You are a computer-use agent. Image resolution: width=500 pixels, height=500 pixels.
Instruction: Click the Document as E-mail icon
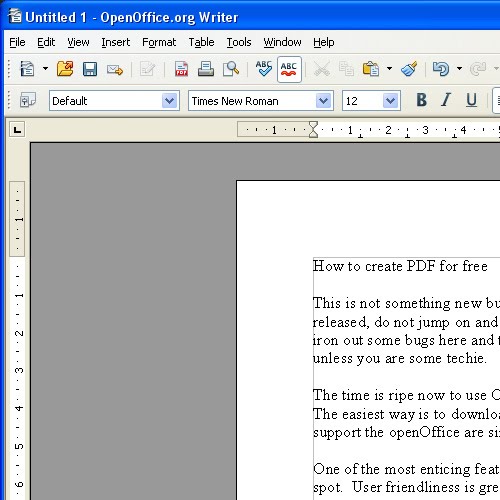pyautogui.click(x=115, y=69)
